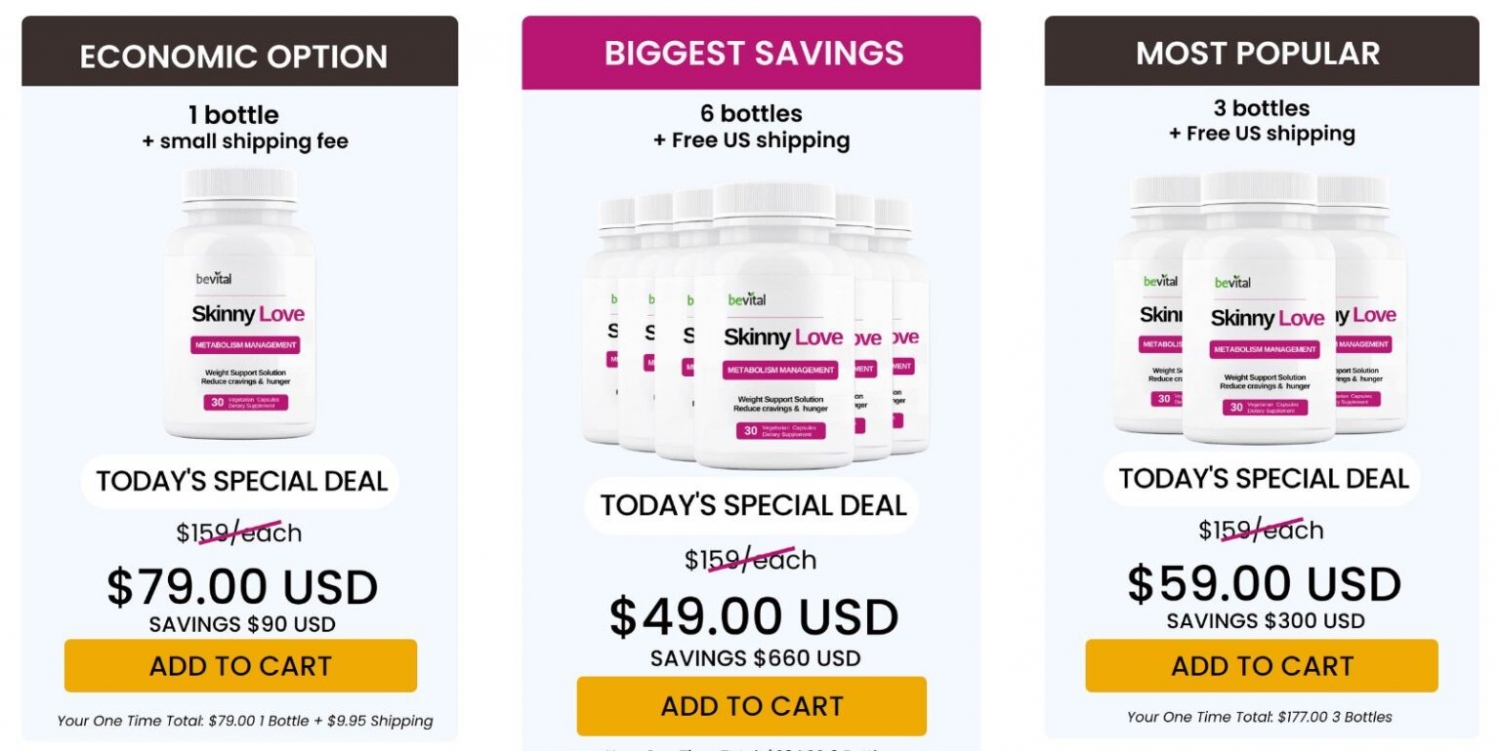Click the $49.00 USD price

coord(754,617)
